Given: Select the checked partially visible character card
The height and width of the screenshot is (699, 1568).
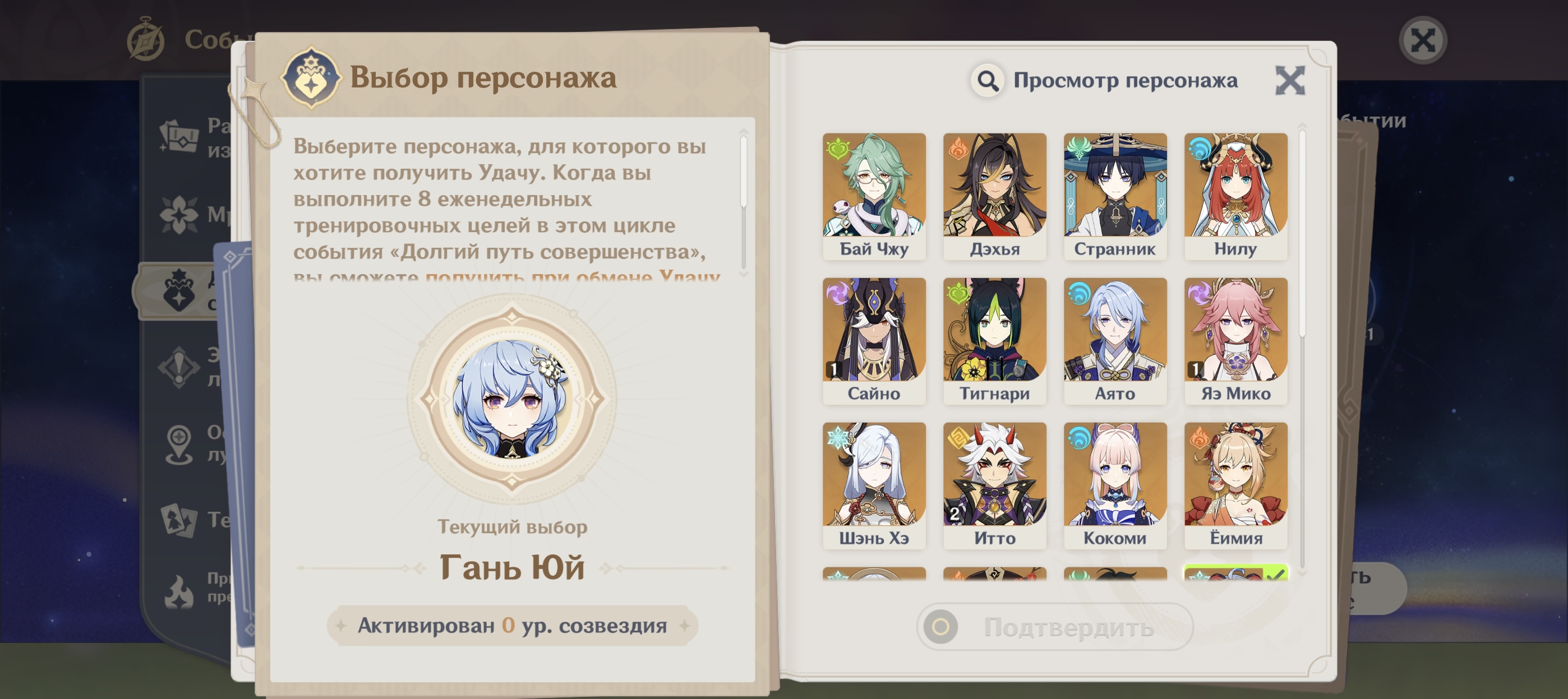Looking at the screenshot, I should (1235, 573).
